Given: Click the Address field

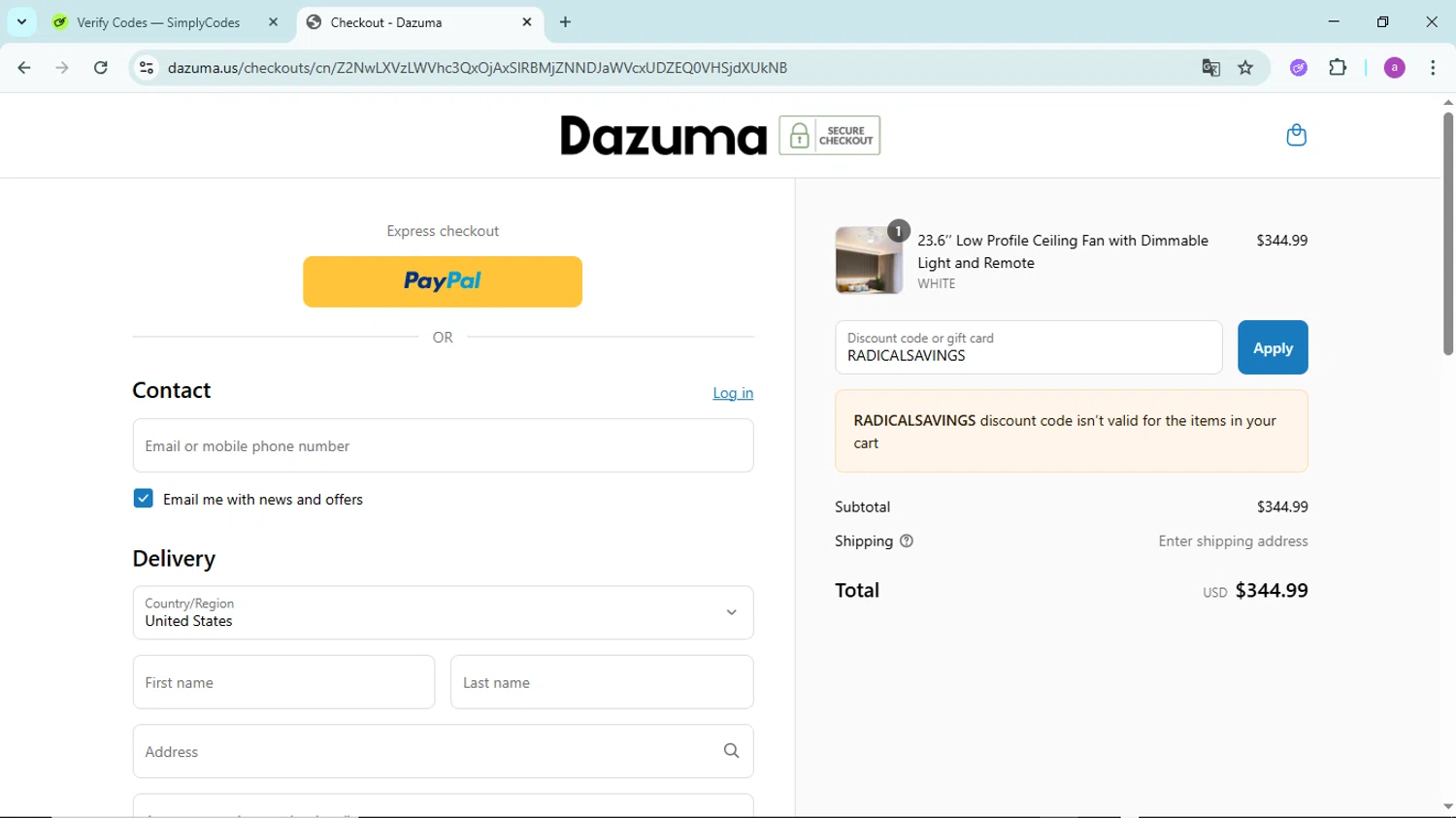Looking at the screenshot, I should point(443,751).
